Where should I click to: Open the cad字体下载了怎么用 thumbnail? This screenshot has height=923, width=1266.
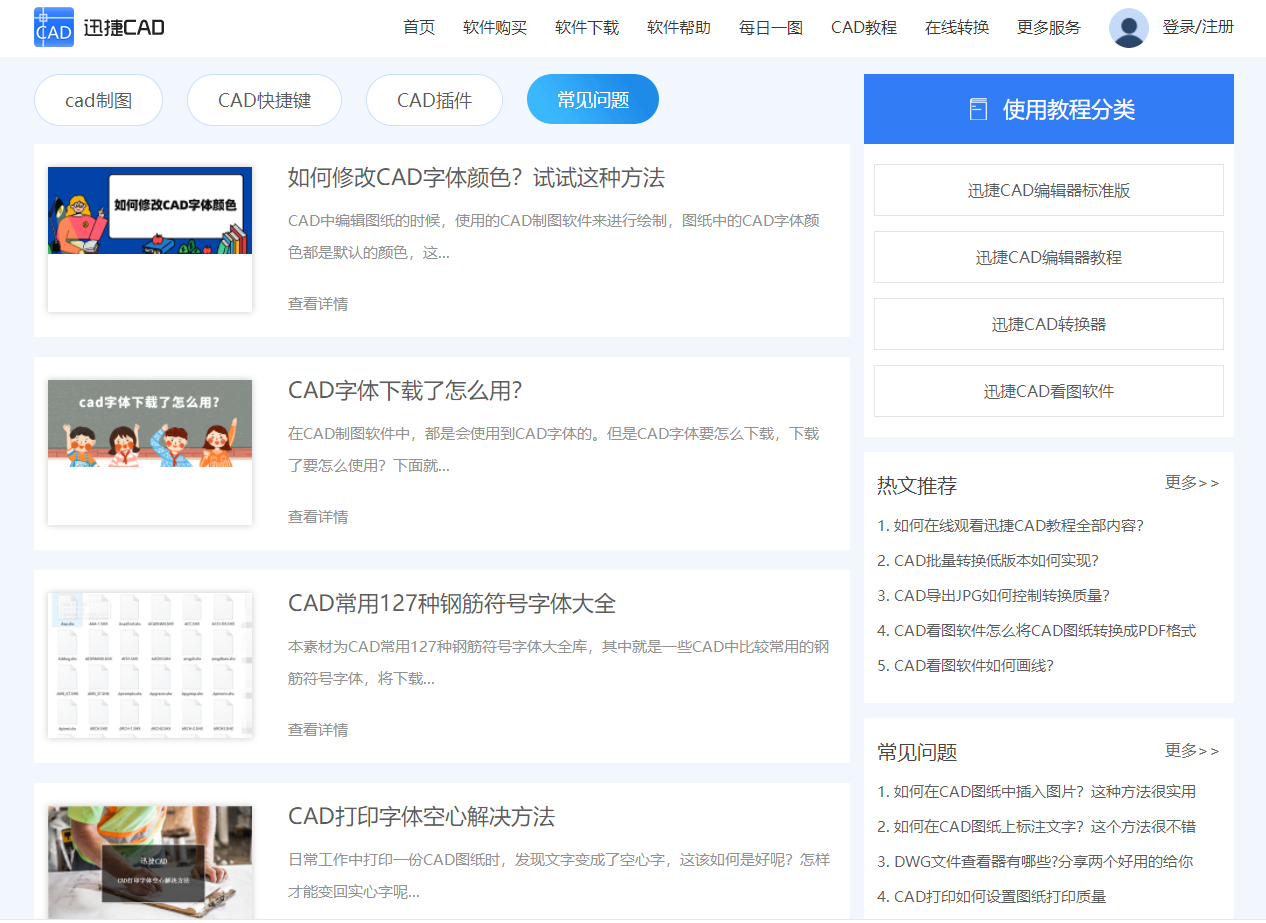(x=150, y=424)
